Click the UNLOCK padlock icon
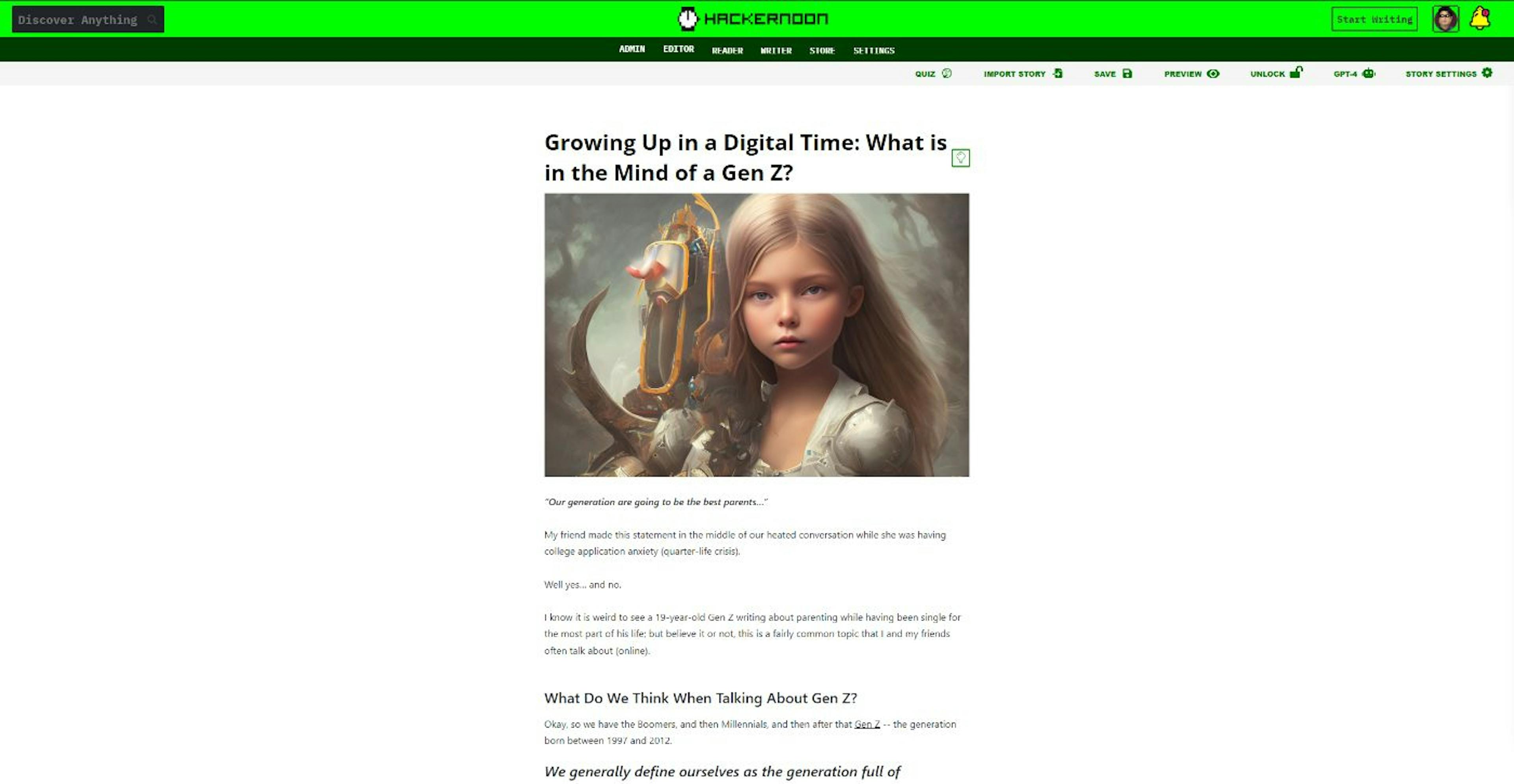 (1296, 73)
